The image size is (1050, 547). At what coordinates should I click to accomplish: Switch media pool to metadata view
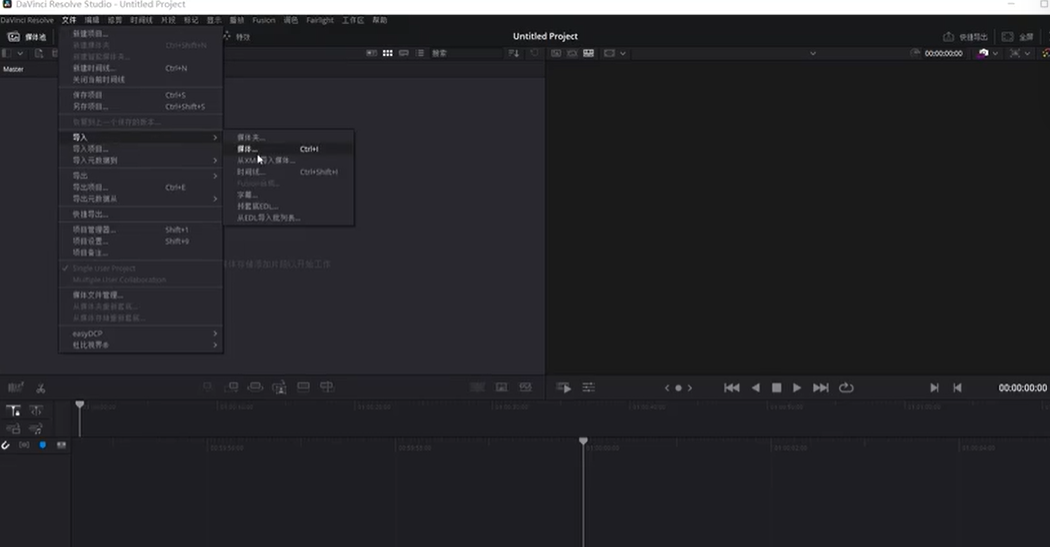click(x=372, y=53)
